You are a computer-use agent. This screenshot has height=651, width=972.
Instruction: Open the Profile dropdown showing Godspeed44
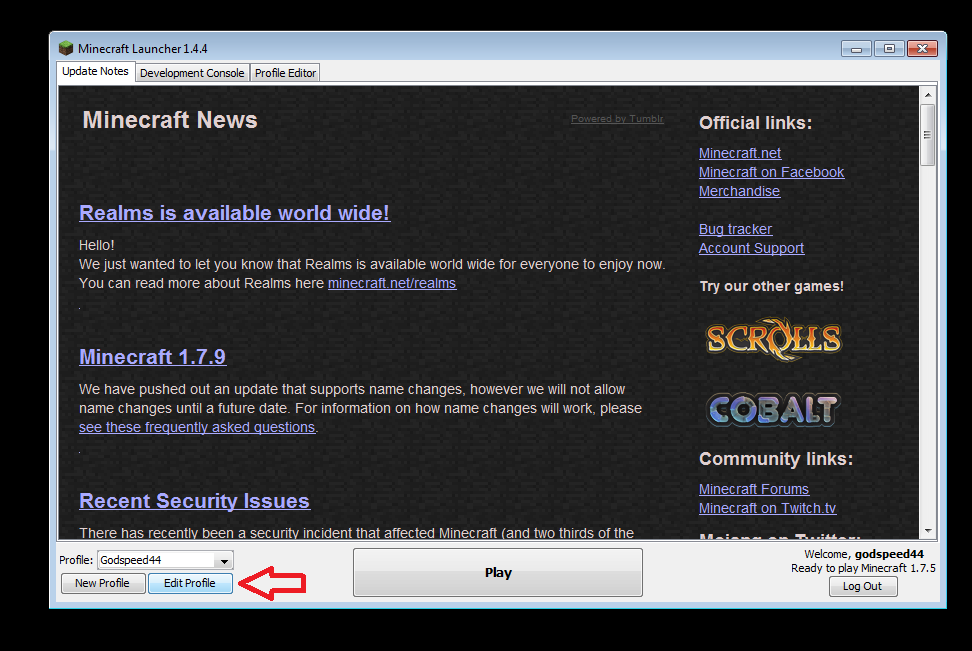pos(165,560)
